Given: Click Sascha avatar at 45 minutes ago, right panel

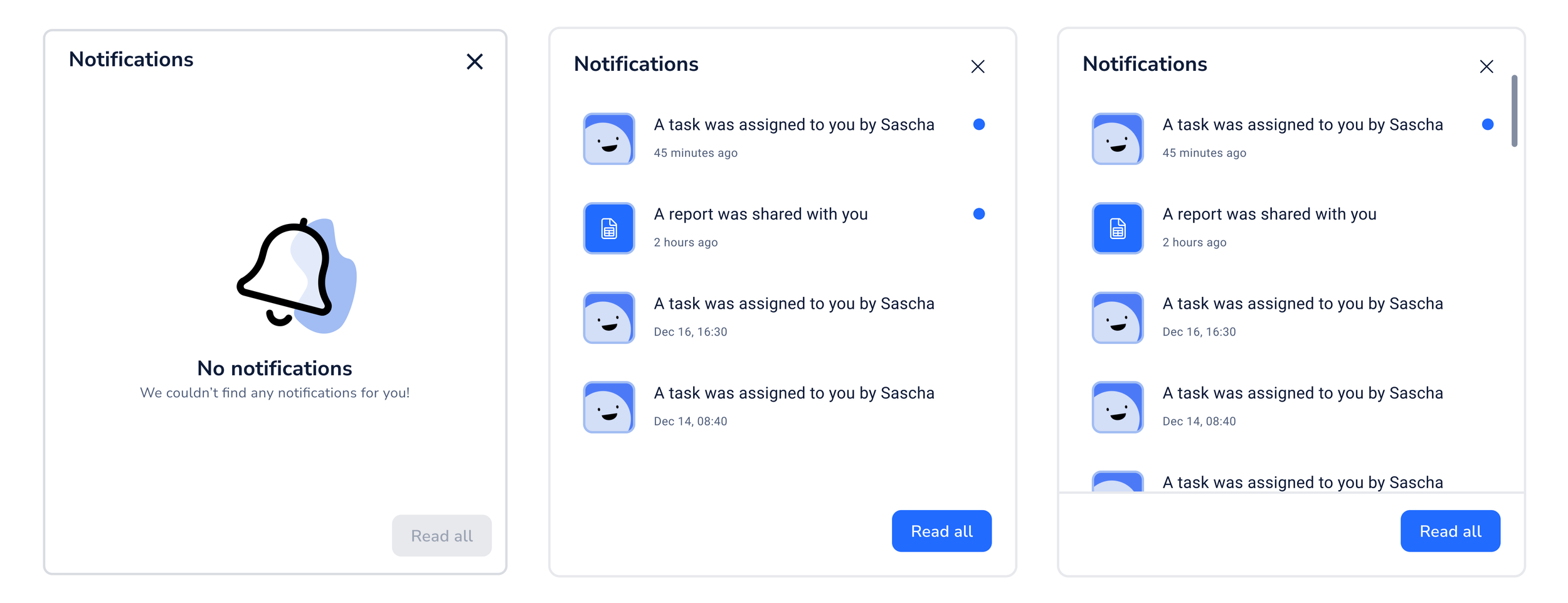Looking at the screenshot, I should click(1118, 139).
